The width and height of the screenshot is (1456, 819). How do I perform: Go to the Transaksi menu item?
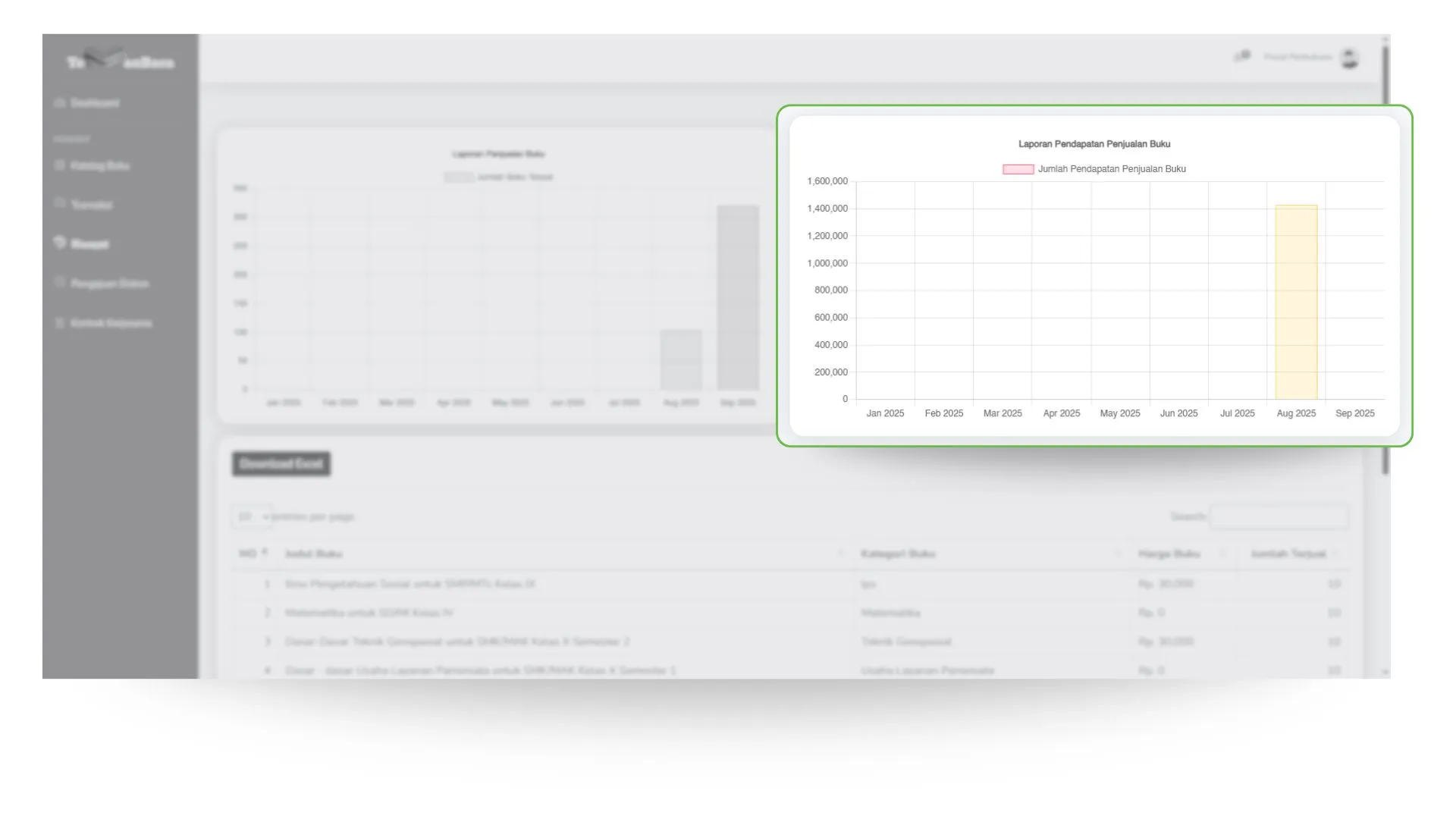click(x=91, y=205)
